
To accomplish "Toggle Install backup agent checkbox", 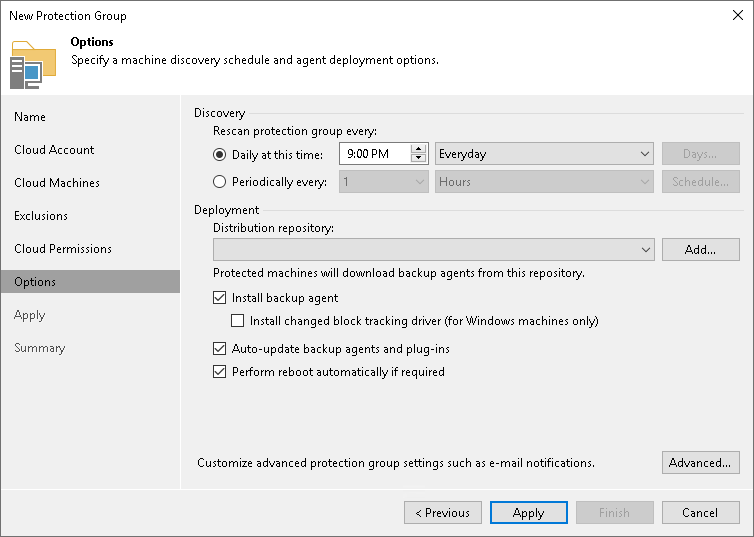I will [x=219, y=298].
